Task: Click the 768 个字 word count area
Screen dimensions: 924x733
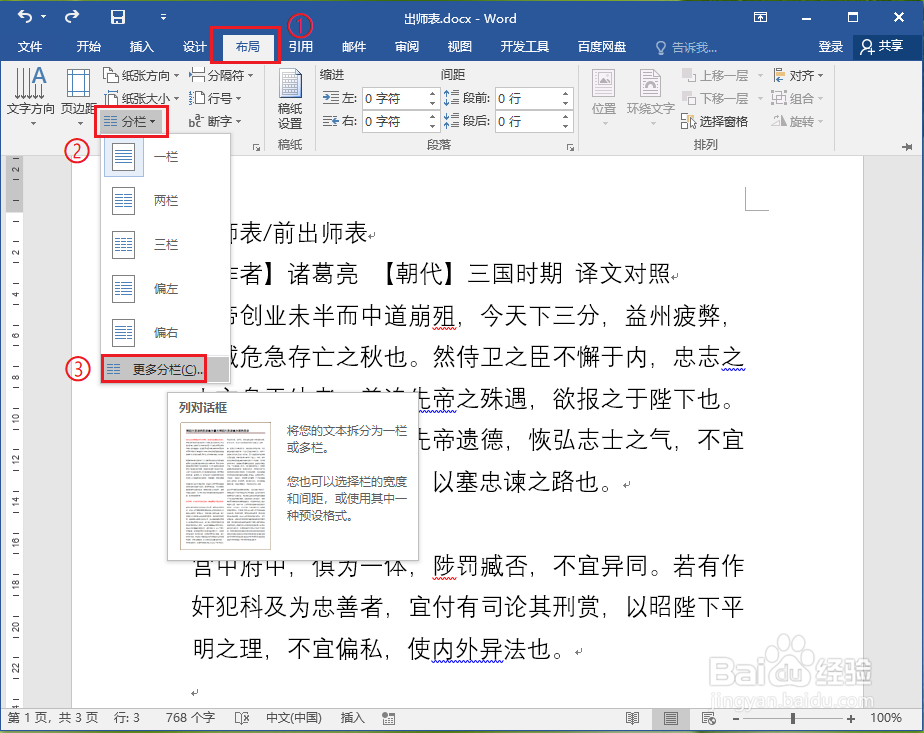Action: pyautogui.click(x=190, y=718)
